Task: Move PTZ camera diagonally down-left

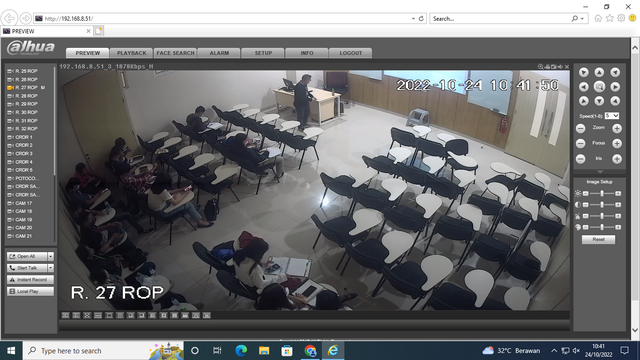Action: pos(584,101)
